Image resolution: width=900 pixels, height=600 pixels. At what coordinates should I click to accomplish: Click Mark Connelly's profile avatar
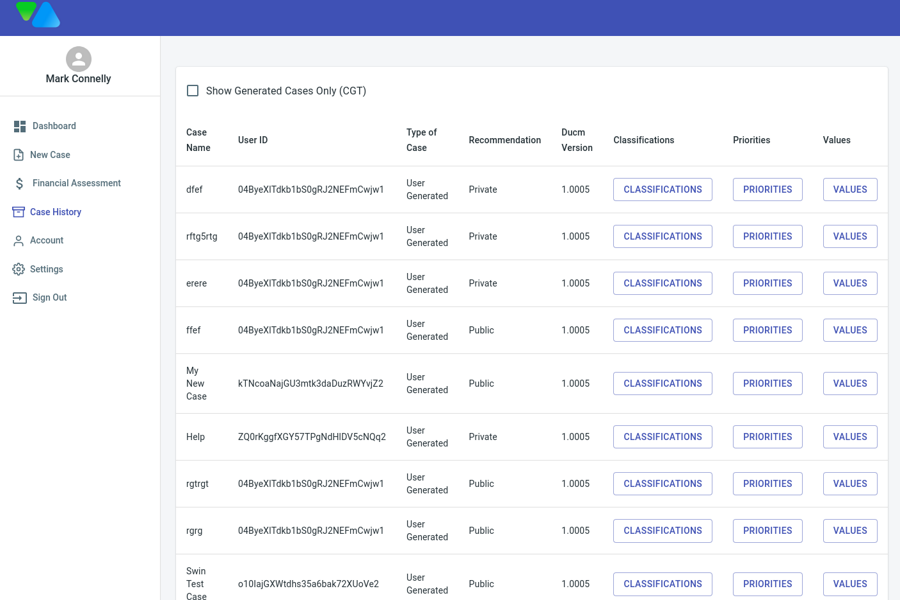[x=79, y=59]
